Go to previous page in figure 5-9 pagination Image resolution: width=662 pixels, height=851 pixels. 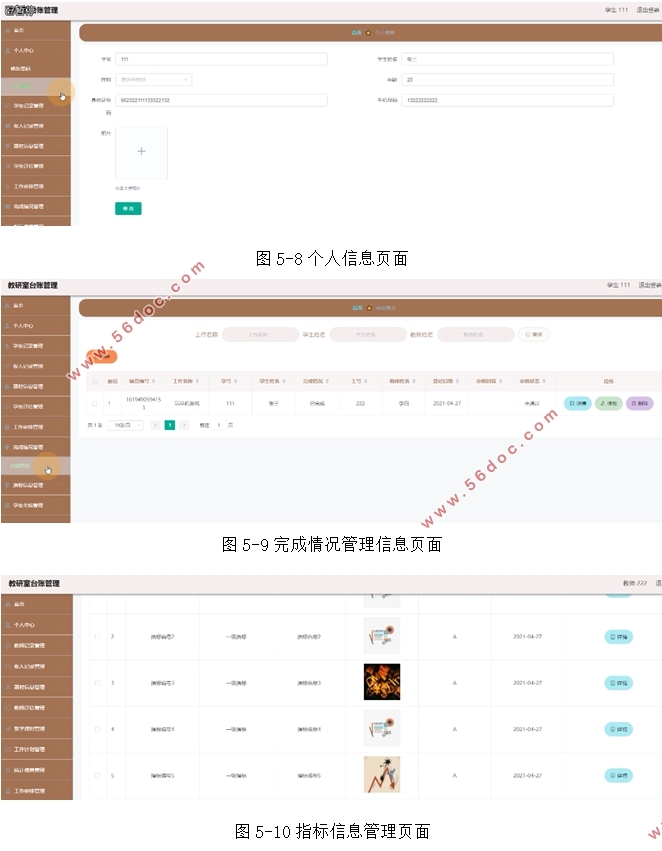pyautogui.click(x=156, y=425)
